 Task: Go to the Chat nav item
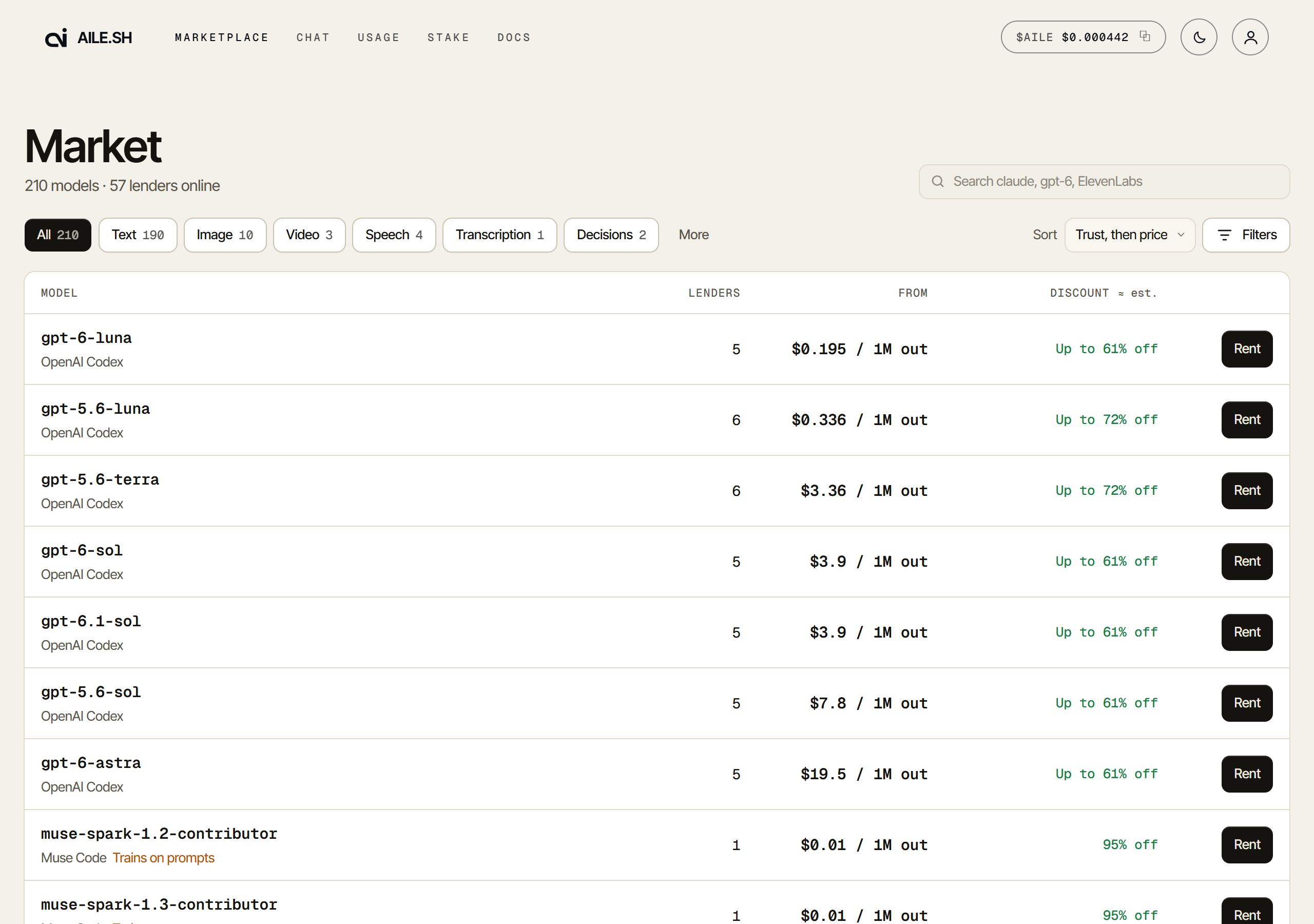[x=313, y=37]
